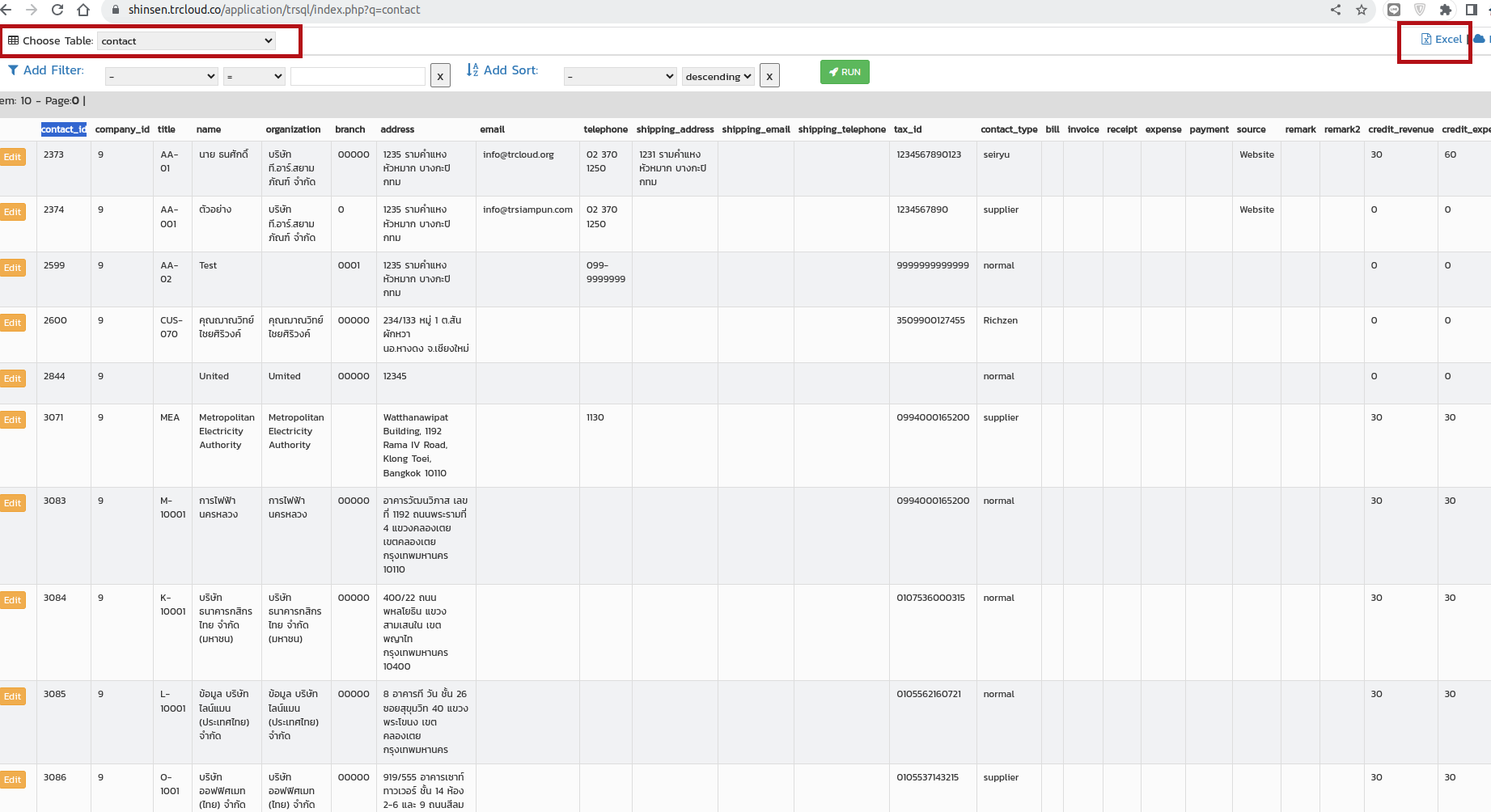Click the title cell CUS-070
The image size is (1491, 812).
pyautogui.click(x=171, y=327)
